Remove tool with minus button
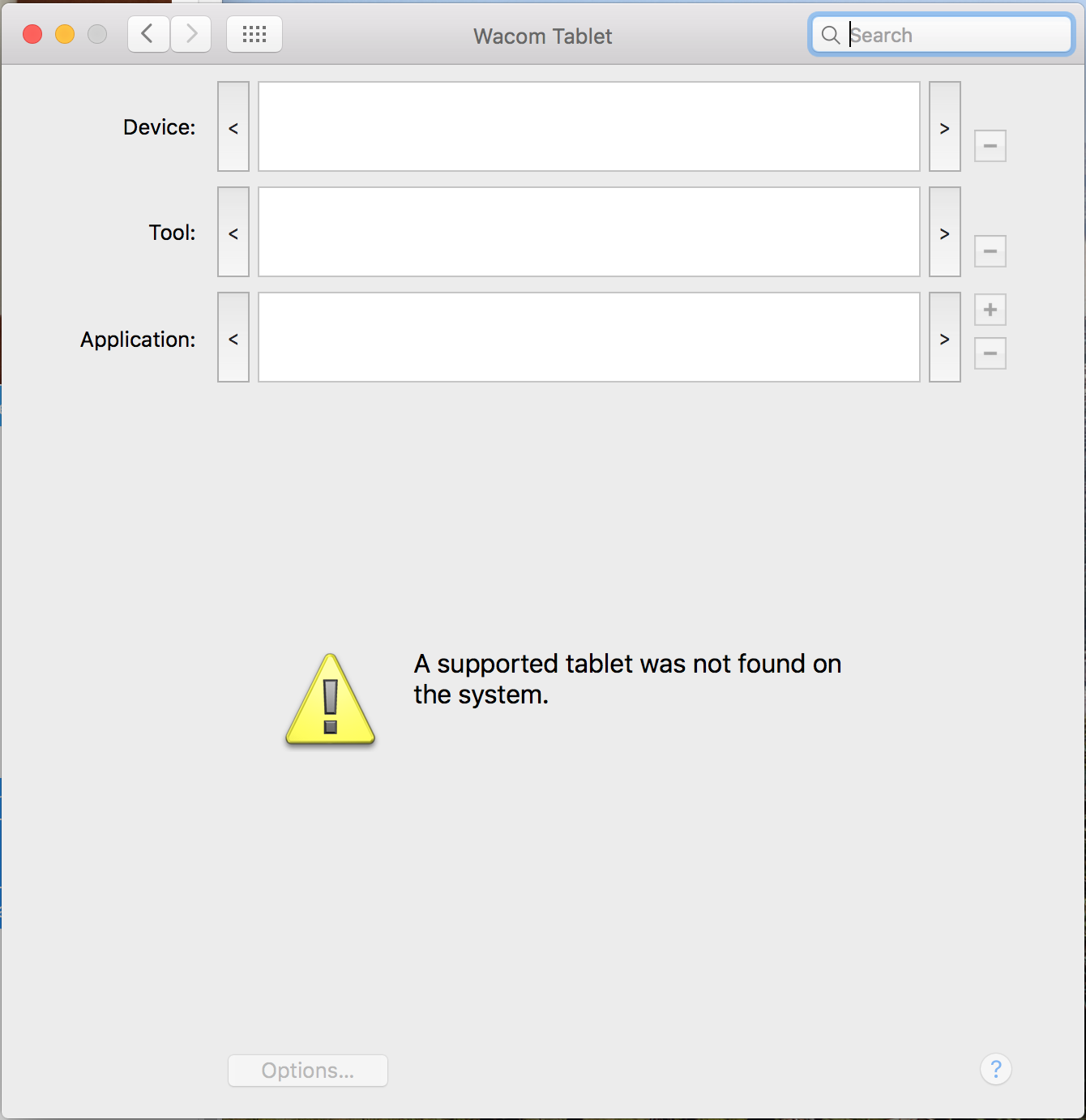The width and height of the screenshot is (1086, 1120). tap(990, 251)
